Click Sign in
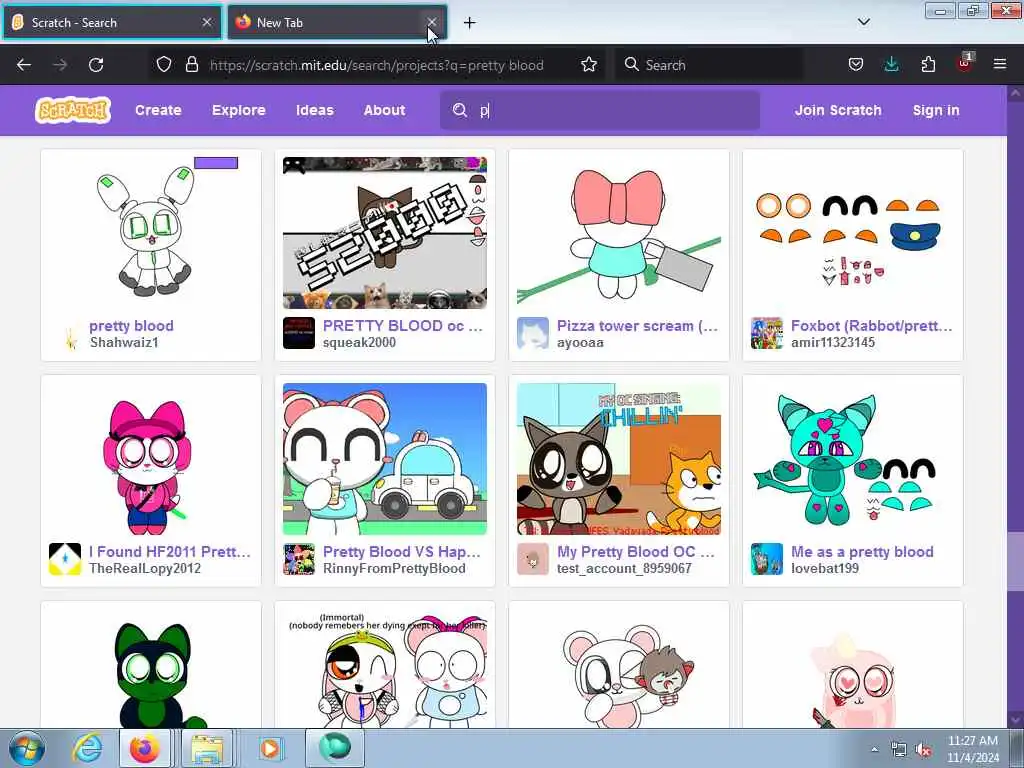The height and width of the screenshot is (768, 1024). tap(936, 110)
